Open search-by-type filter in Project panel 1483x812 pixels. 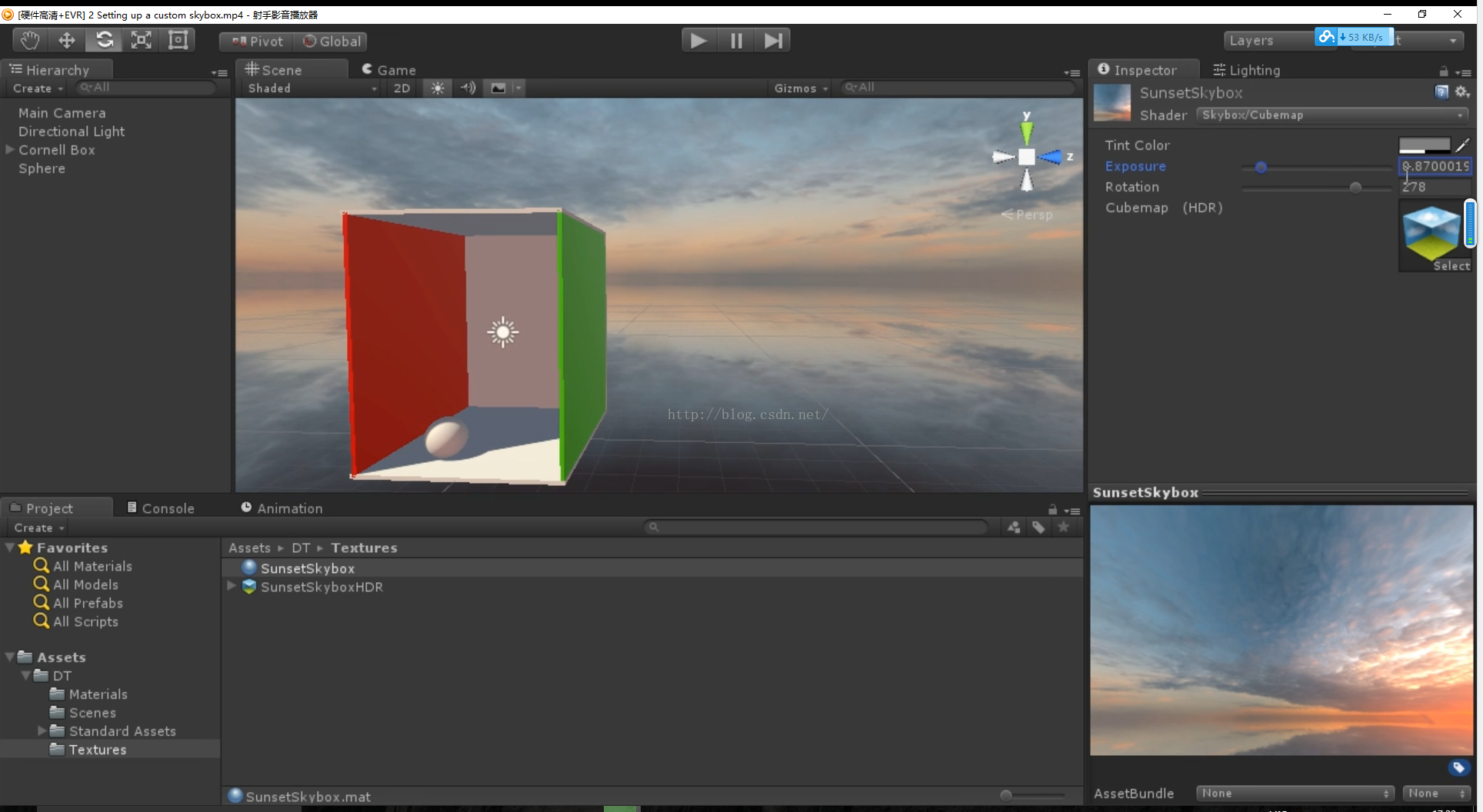[1013, 527]
